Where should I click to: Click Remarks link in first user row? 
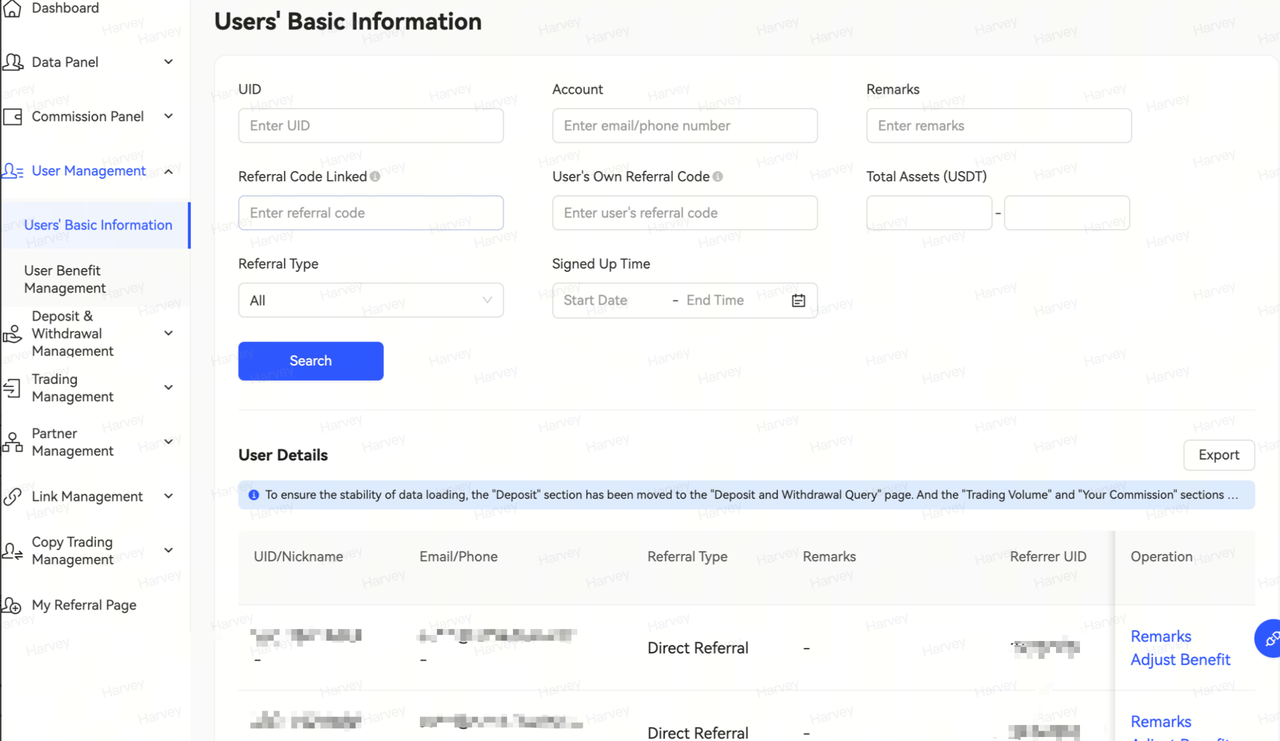tap(1160, 636)
